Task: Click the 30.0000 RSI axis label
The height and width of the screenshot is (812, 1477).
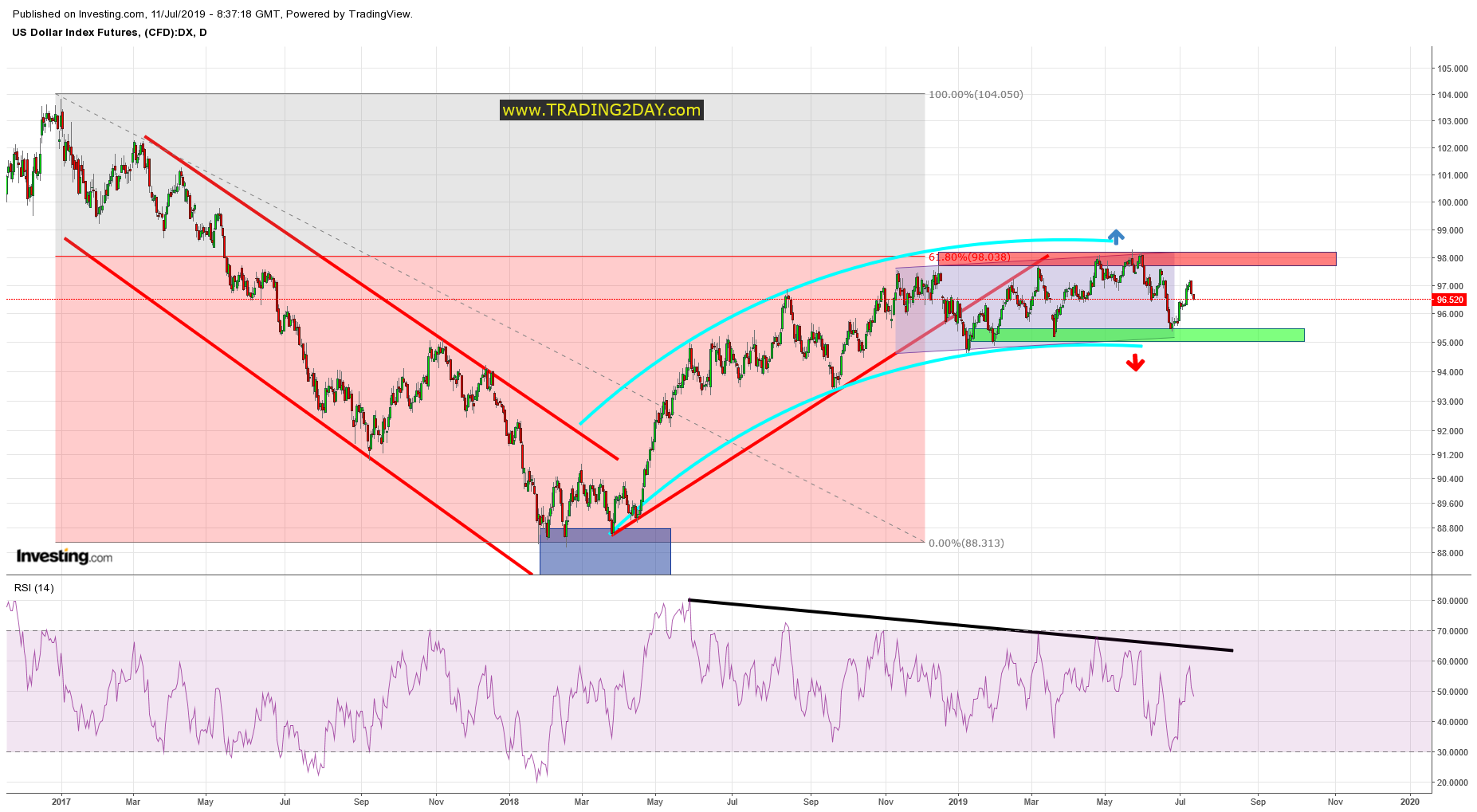Action: 1452,752
